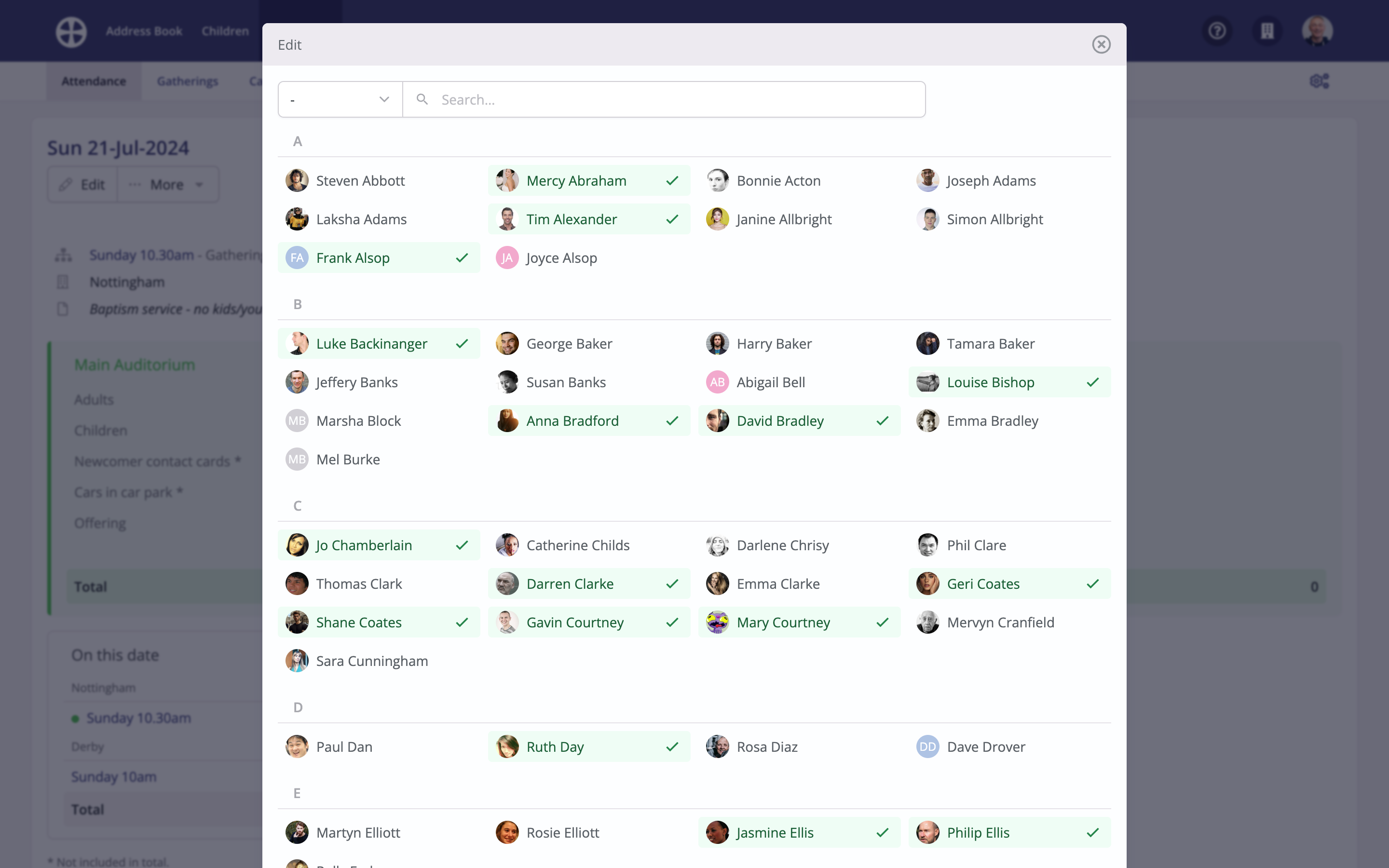Uncheck Geri Coates attendance

click(x=1009, y=583)
